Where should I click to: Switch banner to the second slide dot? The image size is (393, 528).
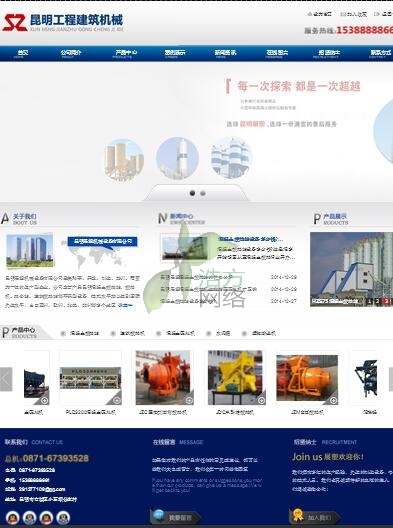pyautogui.click(x=203, y=193)
